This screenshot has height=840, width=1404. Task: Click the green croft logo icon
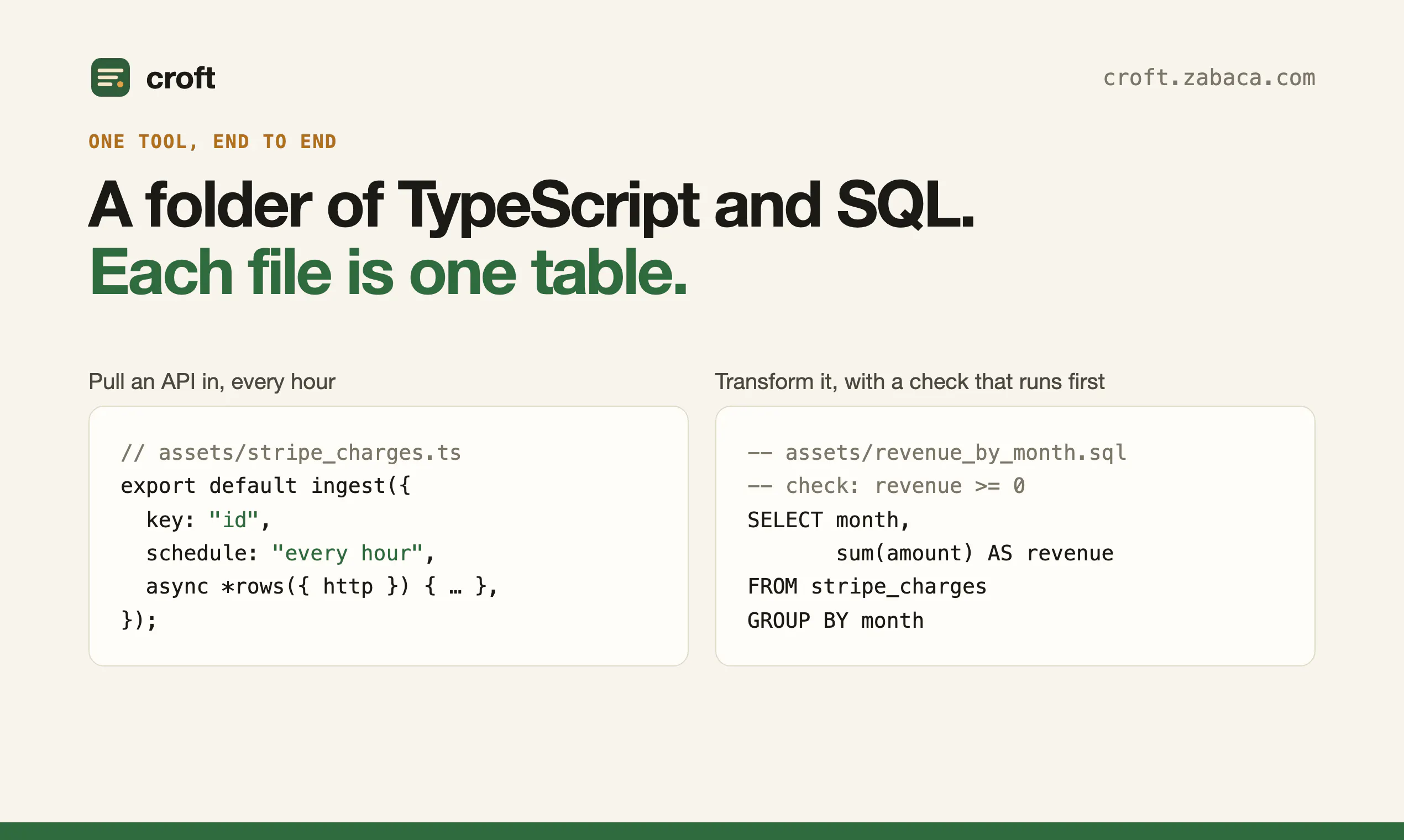tap(111, 77)
